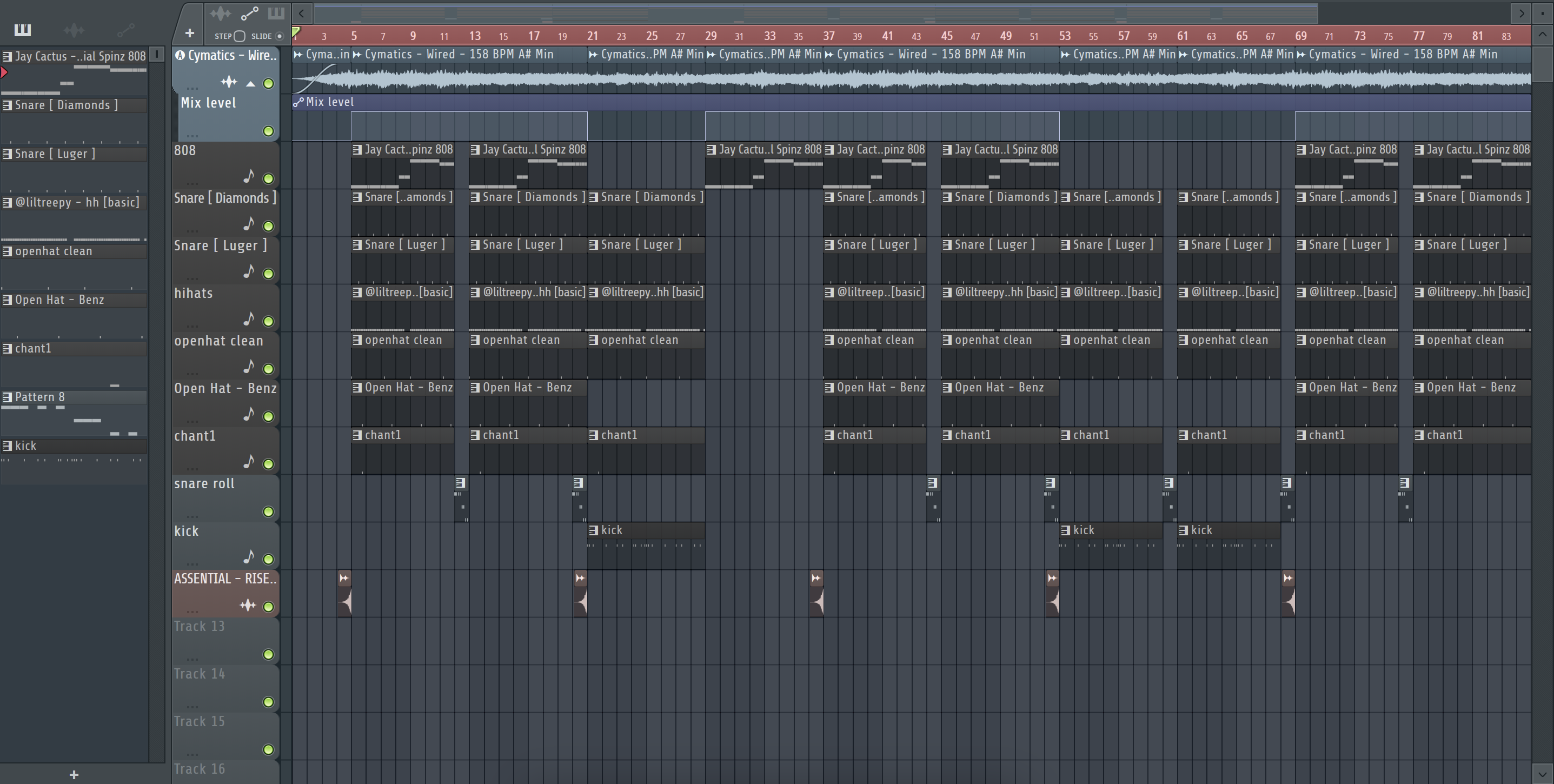Toggle the mute LED on Track 13
Screen dimensions: 1554x784
(x=268, y=654)
